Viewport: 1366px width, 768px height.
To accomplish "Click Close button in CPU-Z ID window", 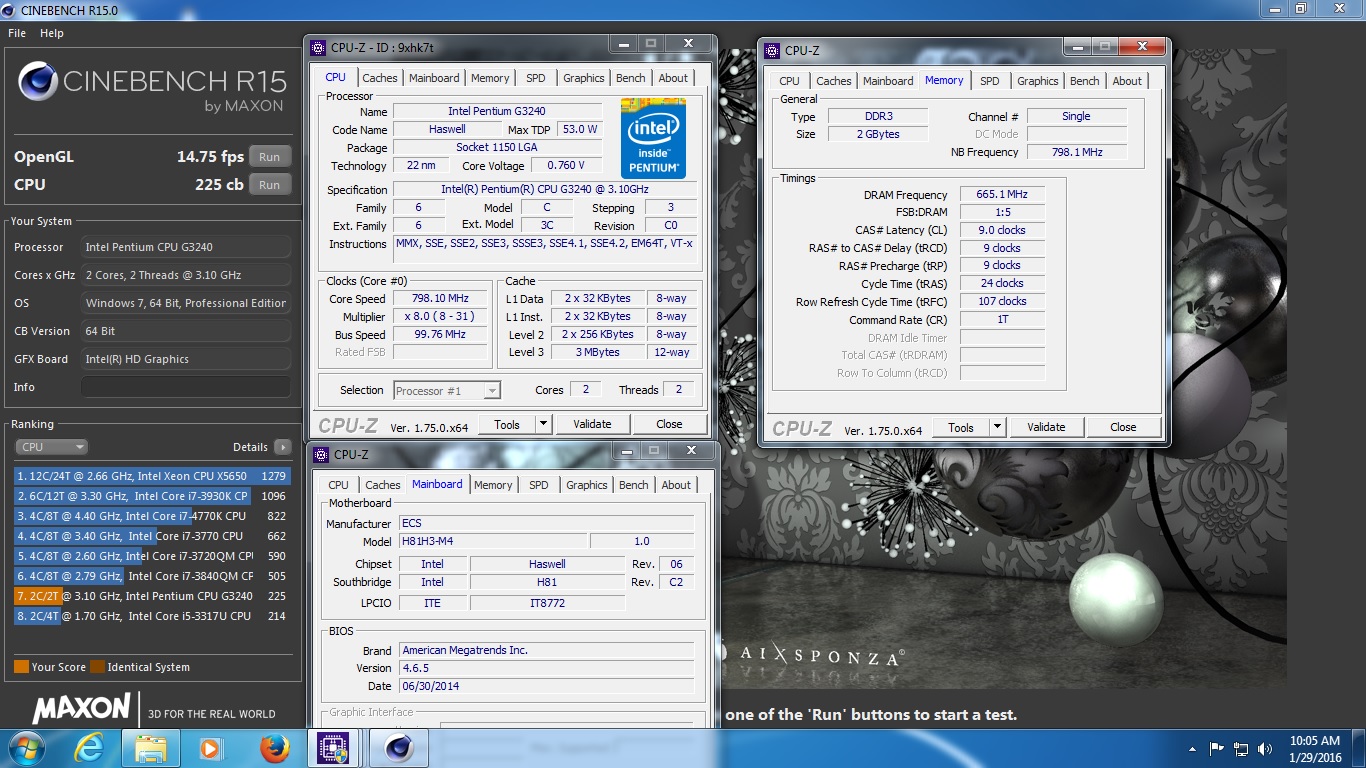I will pyautogui.click(x=669, y=424).
